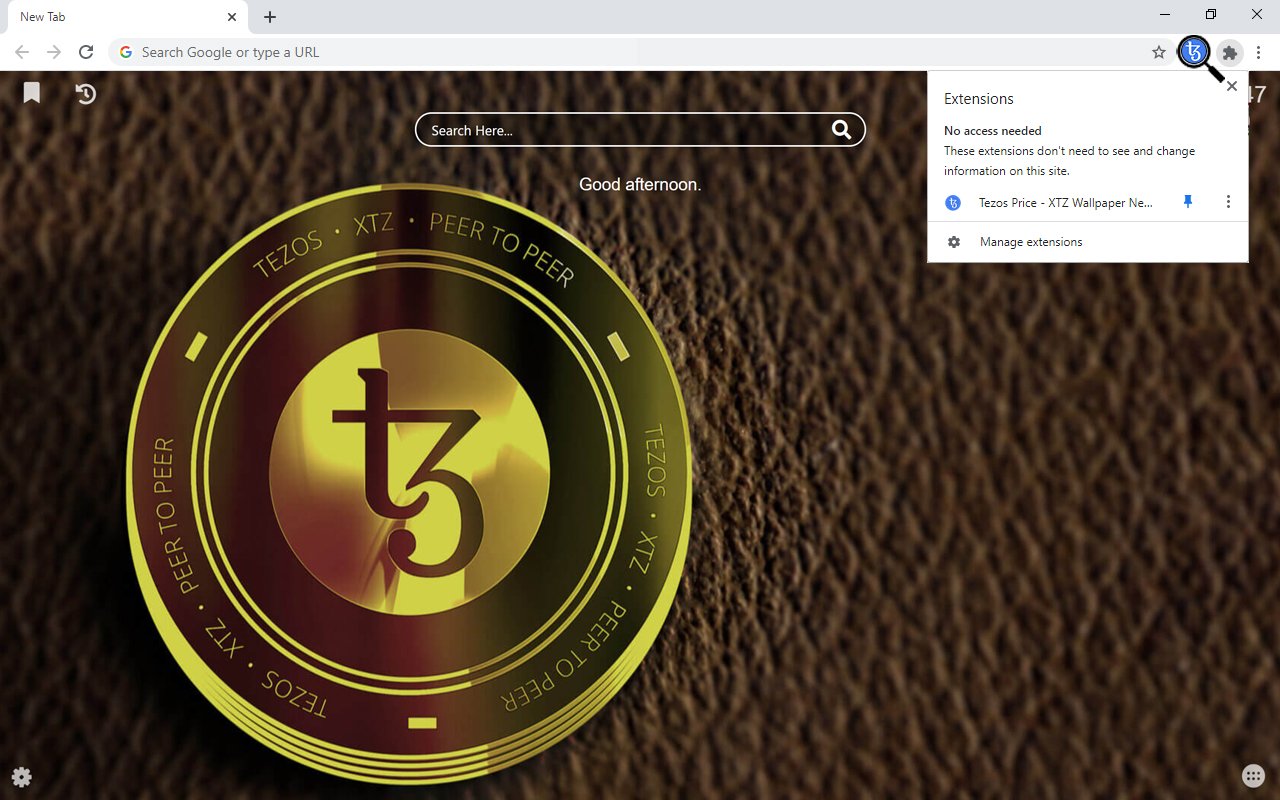Viewport: 1280px width, 800px height.
Task: Click the magnifier icon in Search Here box
Action: coord(841,130)
